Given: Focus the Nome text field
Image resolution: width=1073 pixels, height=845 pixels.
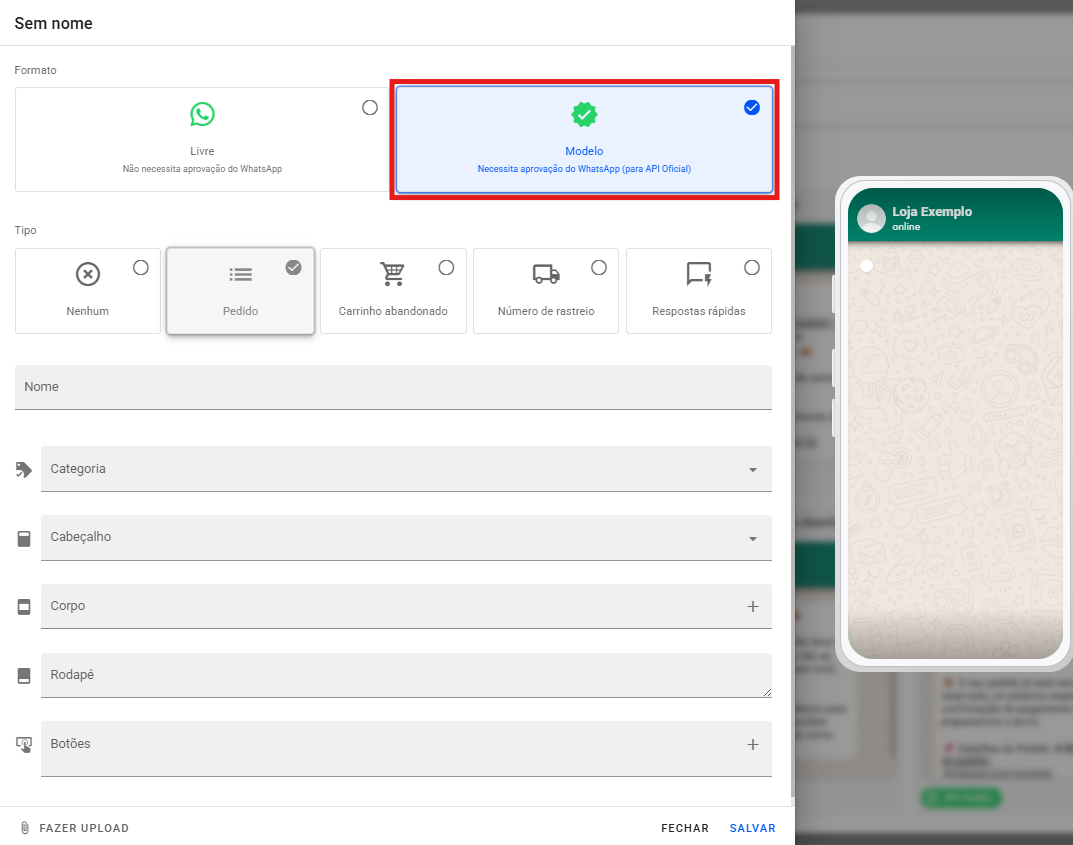Looking at the screenshot, I should coord(393,387).
